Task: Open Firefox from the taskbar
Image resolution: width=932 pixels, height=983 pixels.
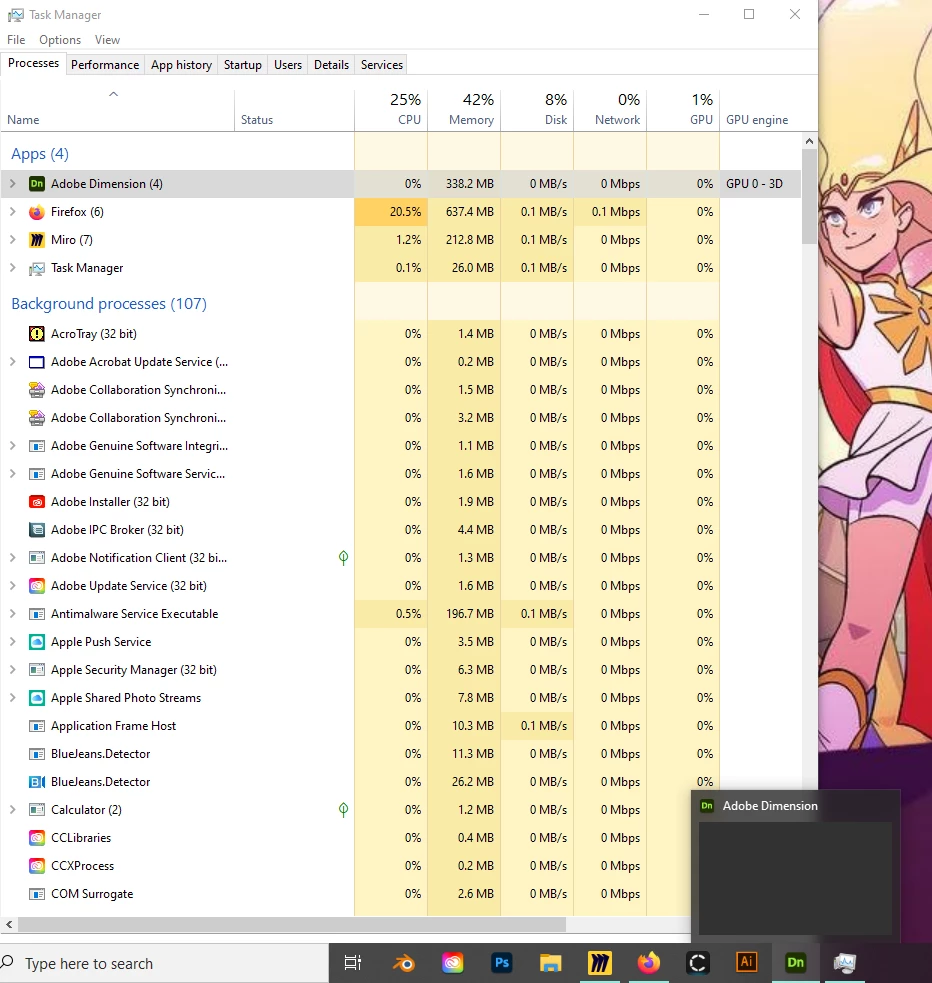Action: pos(649,962)
